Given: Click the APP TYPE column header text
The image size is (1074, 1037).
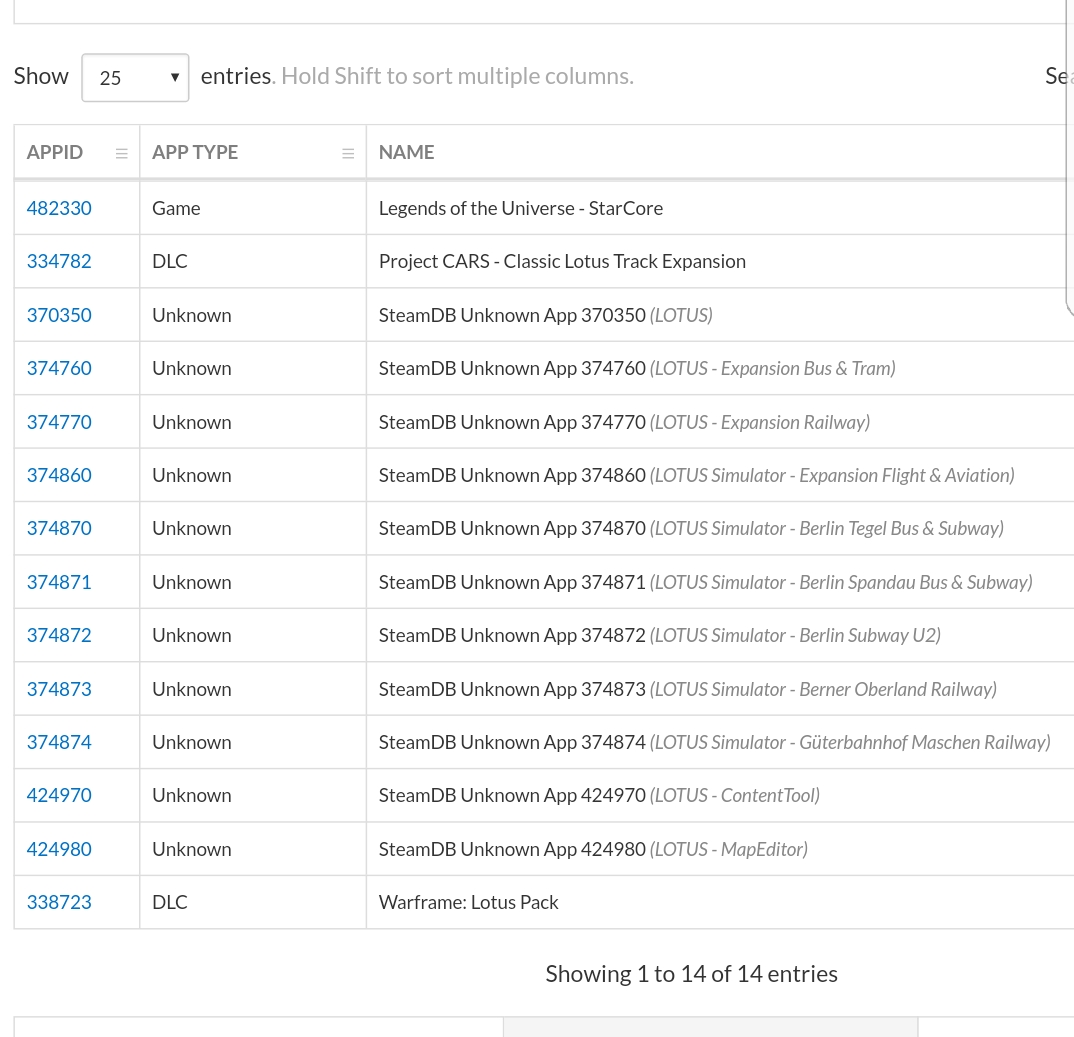Looking at the screenshot, I should (195, 152).
